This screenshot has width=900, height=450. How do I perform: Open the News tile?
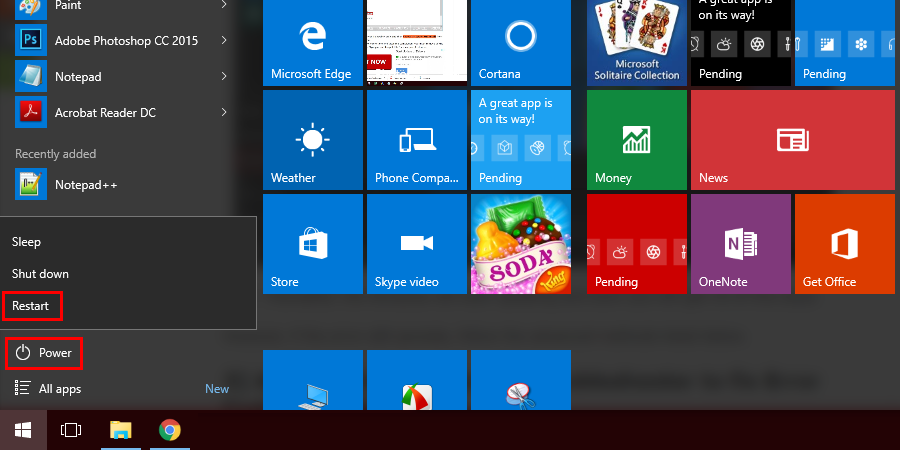(x=793, y=140)
